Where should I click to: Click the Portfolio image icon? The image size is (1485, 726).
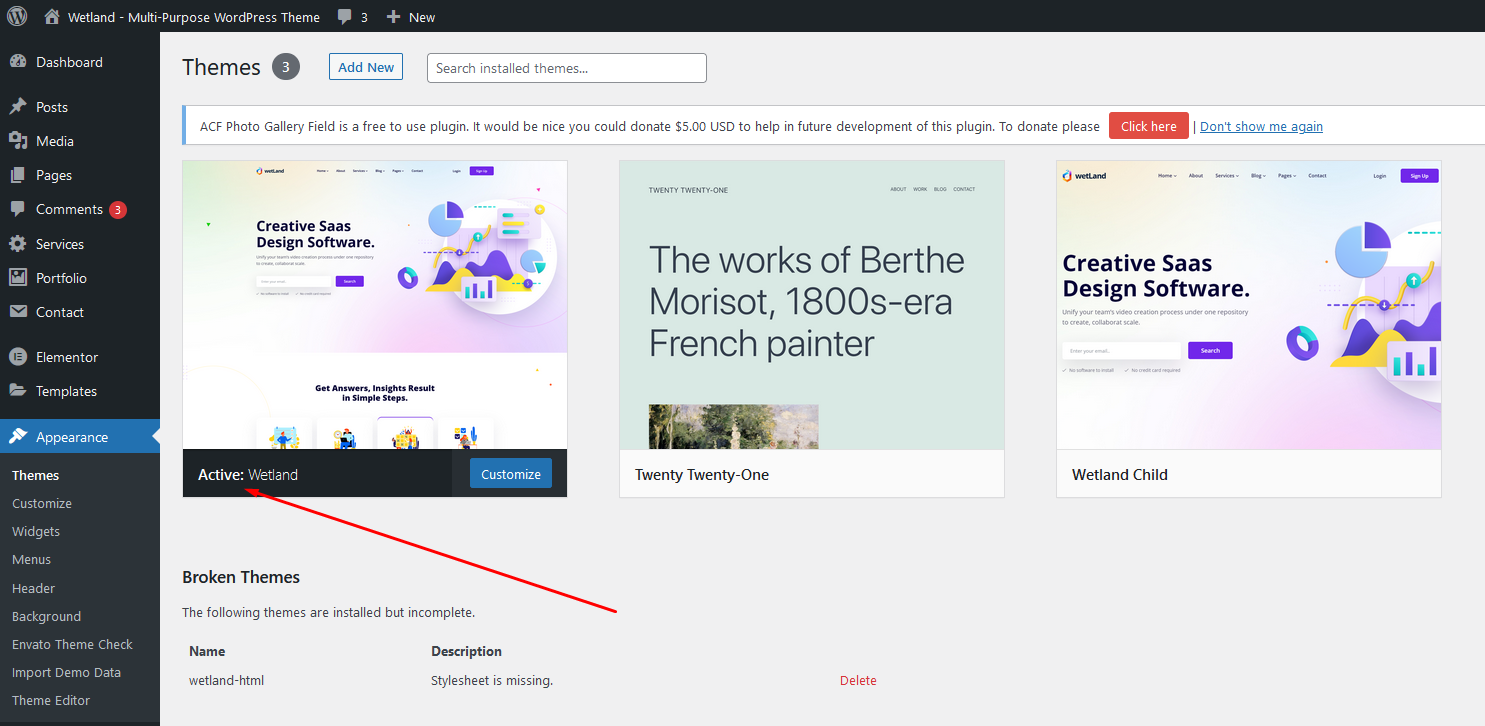pos(18,278)
